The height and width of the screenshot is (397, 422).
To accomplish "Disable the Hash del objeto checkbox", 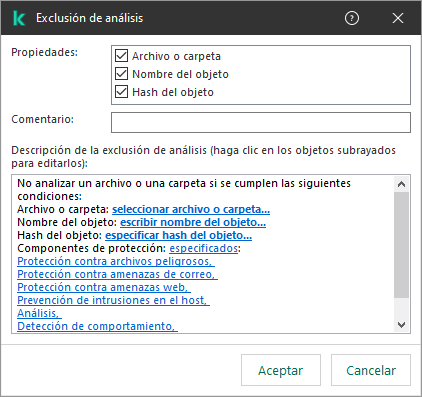I will tap(121, 92).
